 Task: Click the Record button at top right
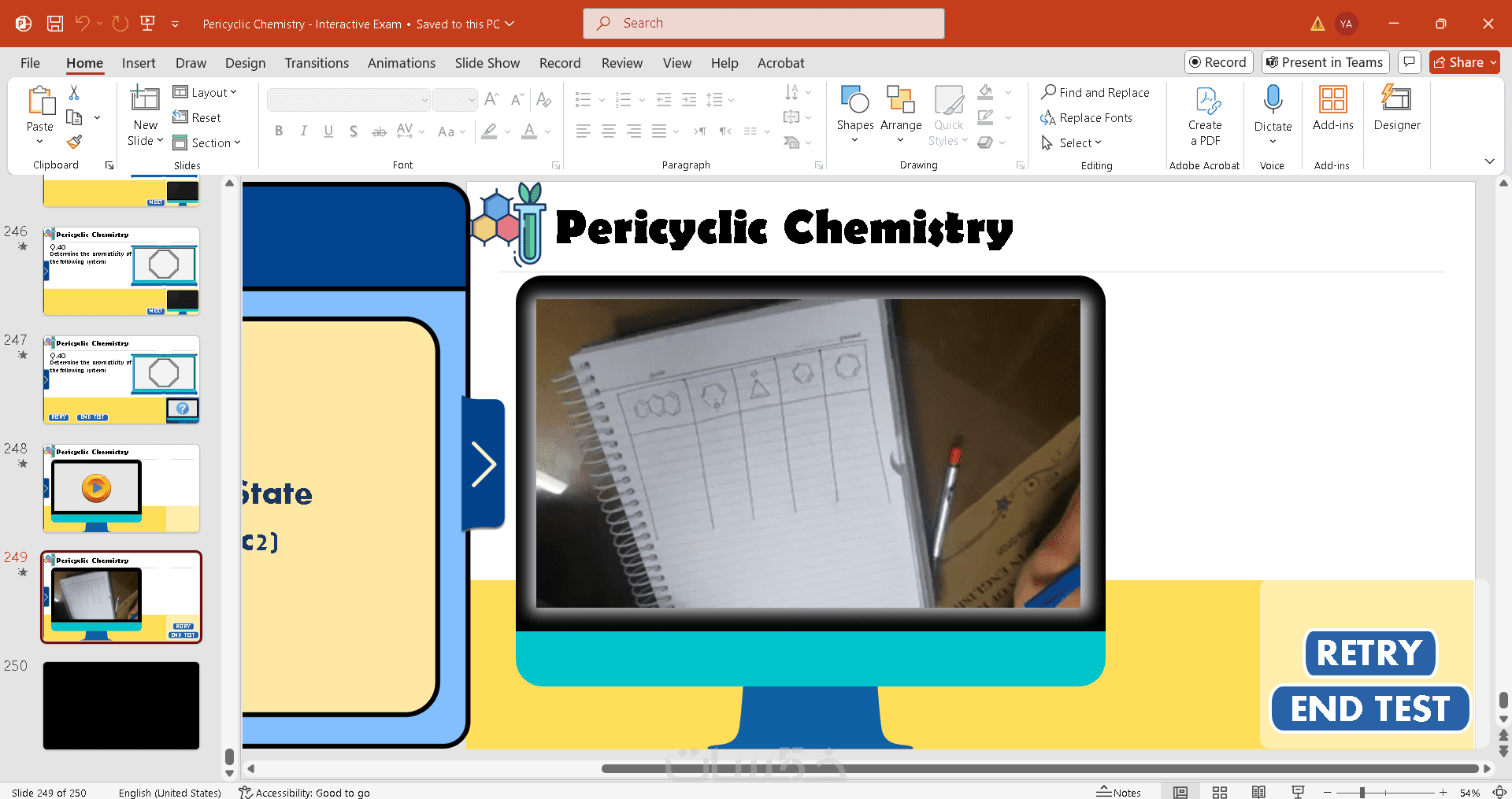point(1218,62)
